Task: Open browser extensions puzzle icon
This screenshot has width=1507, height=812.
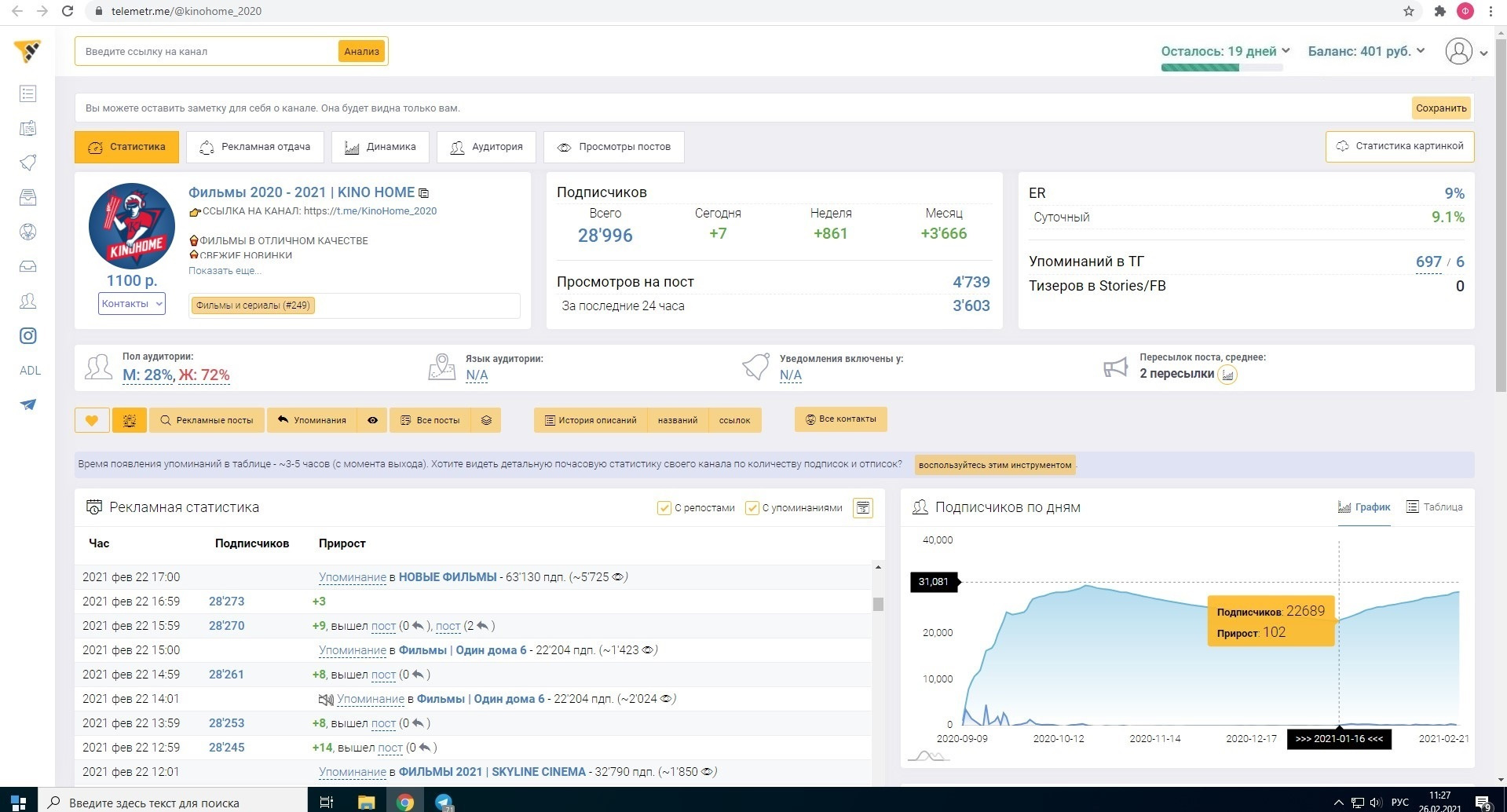Action: (1439, 11)
